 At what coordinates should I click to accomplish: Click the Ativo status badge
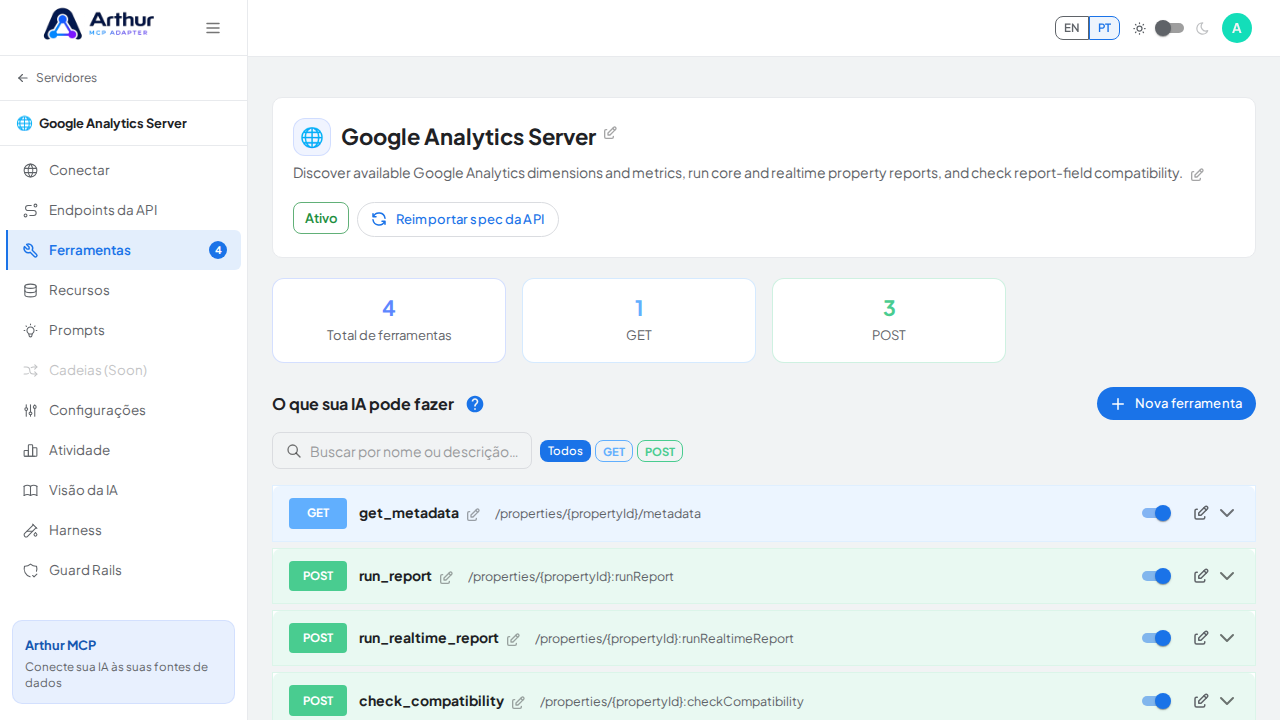click(321, 218)
